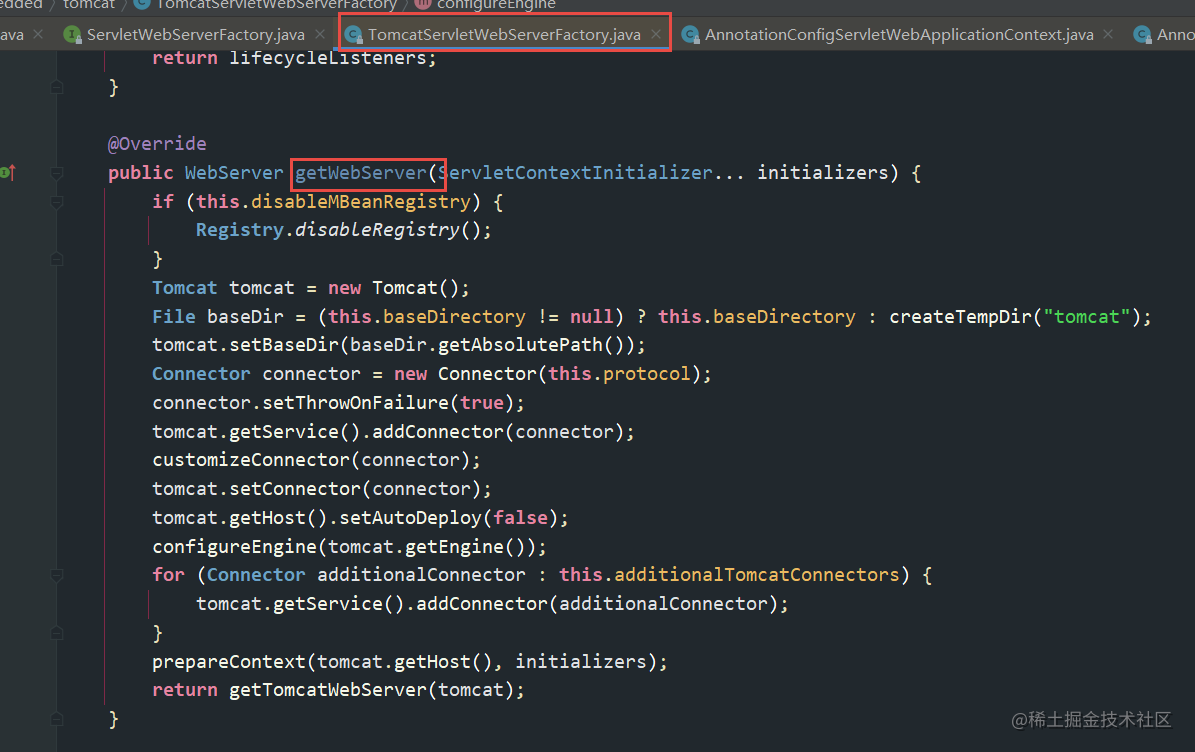Click the File type in baseDir declaration

[174, 317]
